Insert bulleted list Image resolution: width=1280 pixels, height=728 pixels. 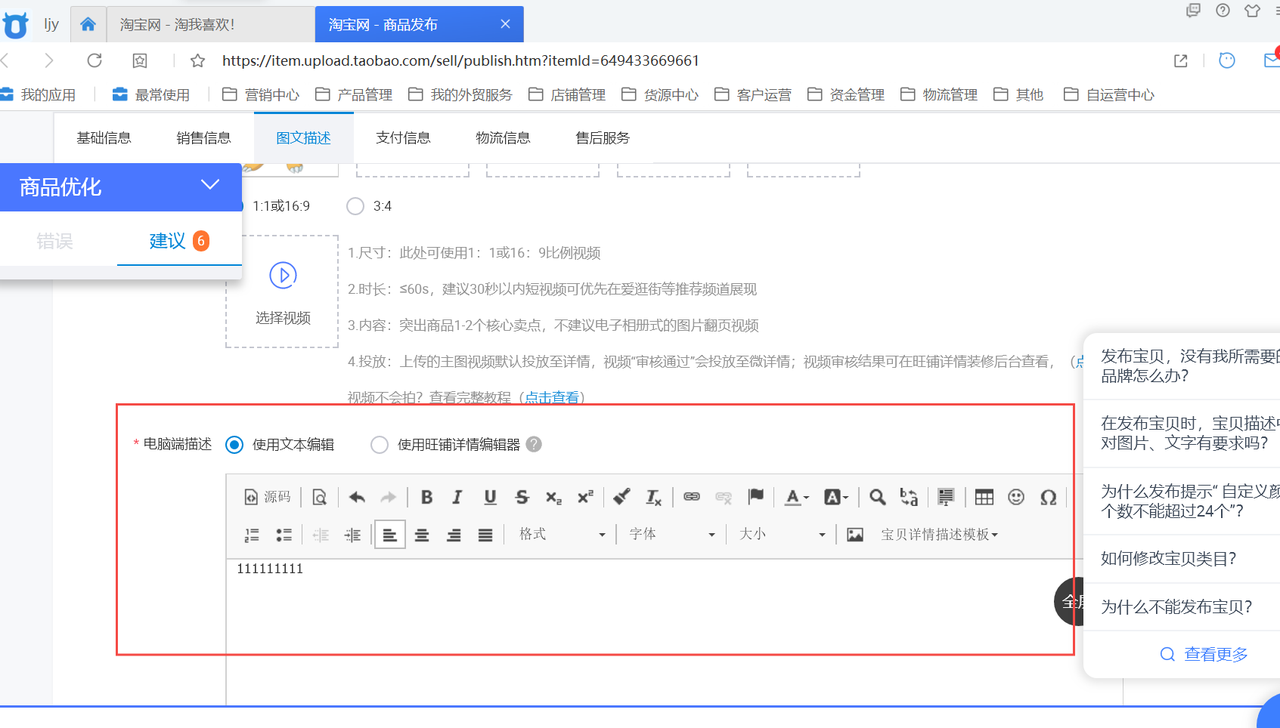[x=284, y=535]
